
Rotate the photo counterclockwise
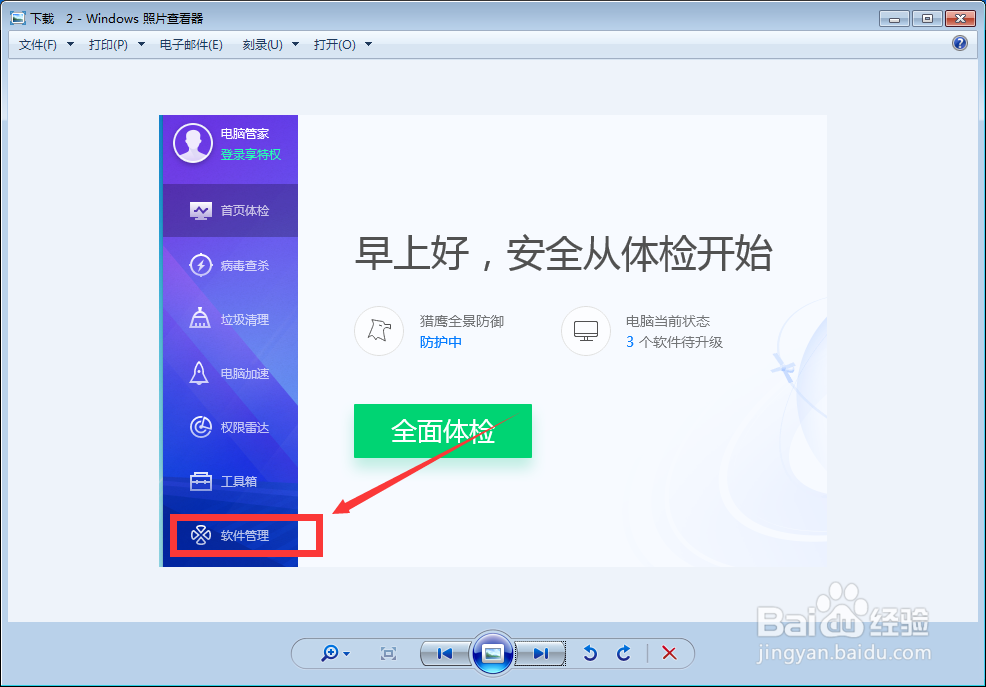(590, 654)
